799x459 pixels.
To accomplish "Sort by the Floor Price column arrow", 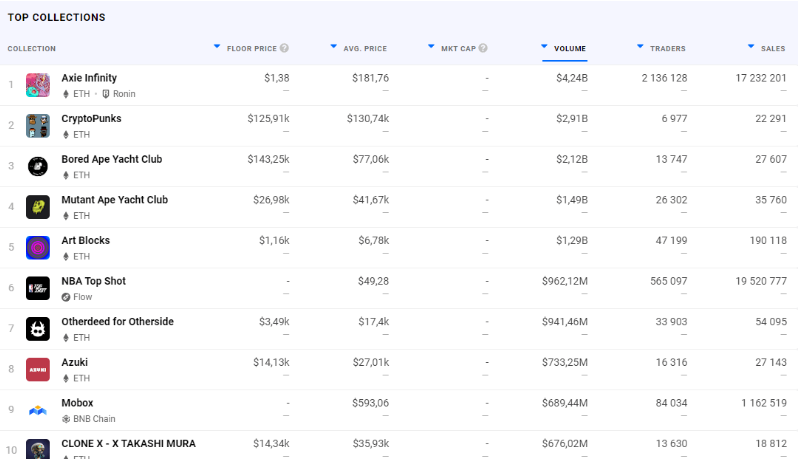I will coord(217,46).
